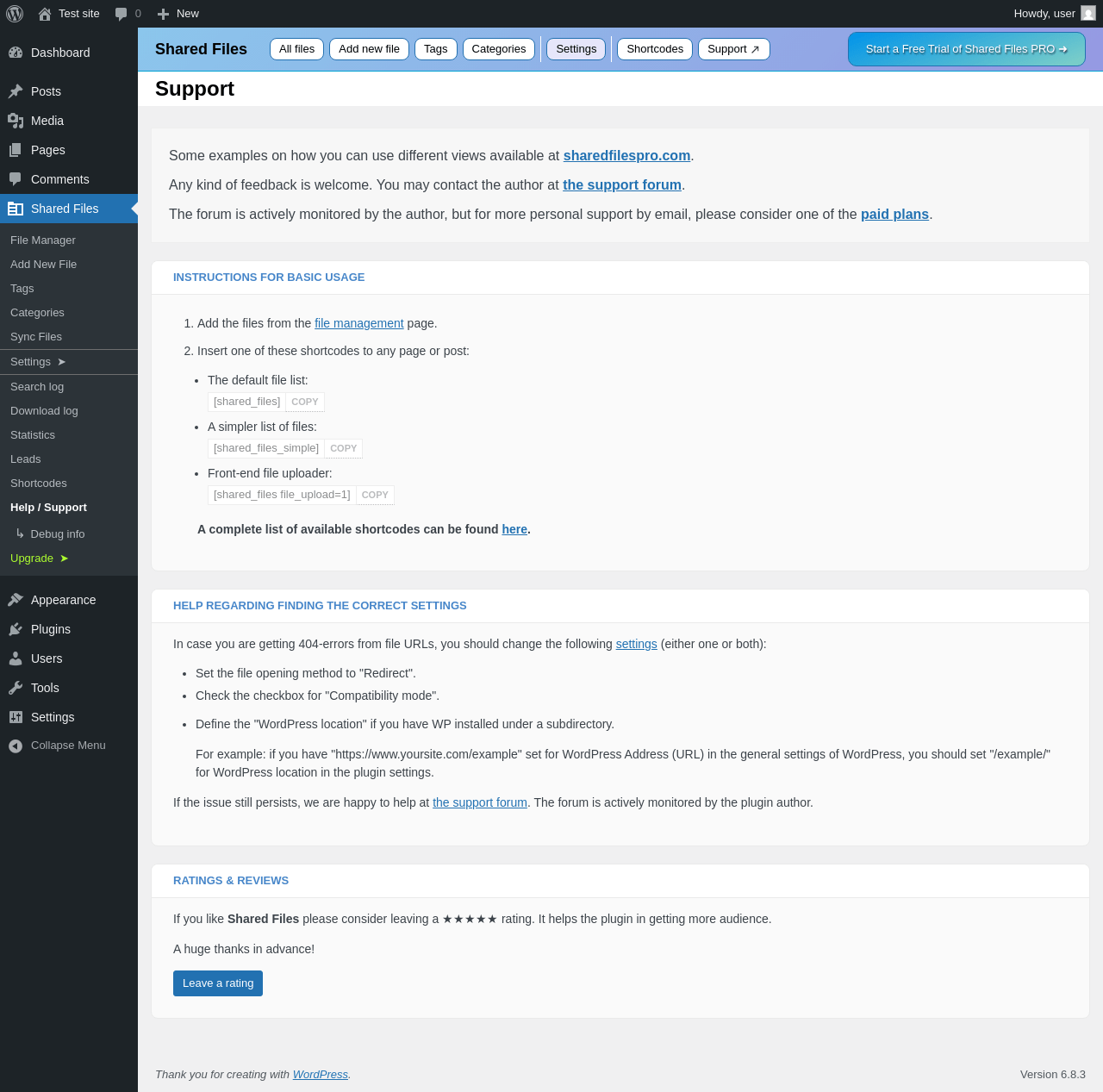
Task: Open Help / Support submenu item
Action: point(69,507)
